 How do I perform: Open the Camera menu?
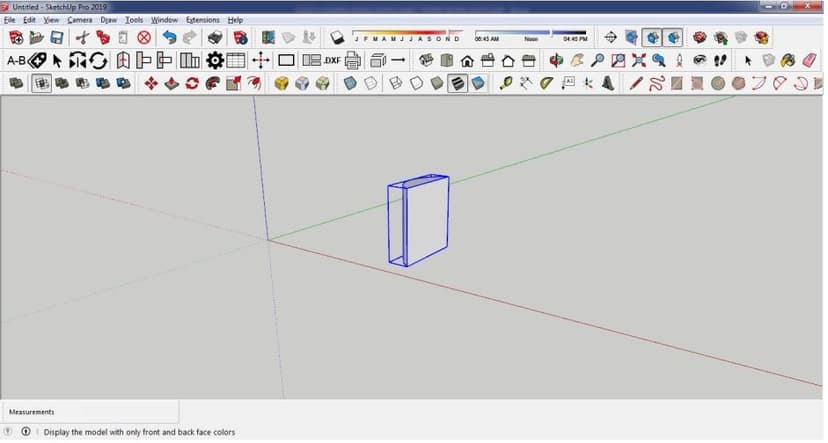(80, 20)
